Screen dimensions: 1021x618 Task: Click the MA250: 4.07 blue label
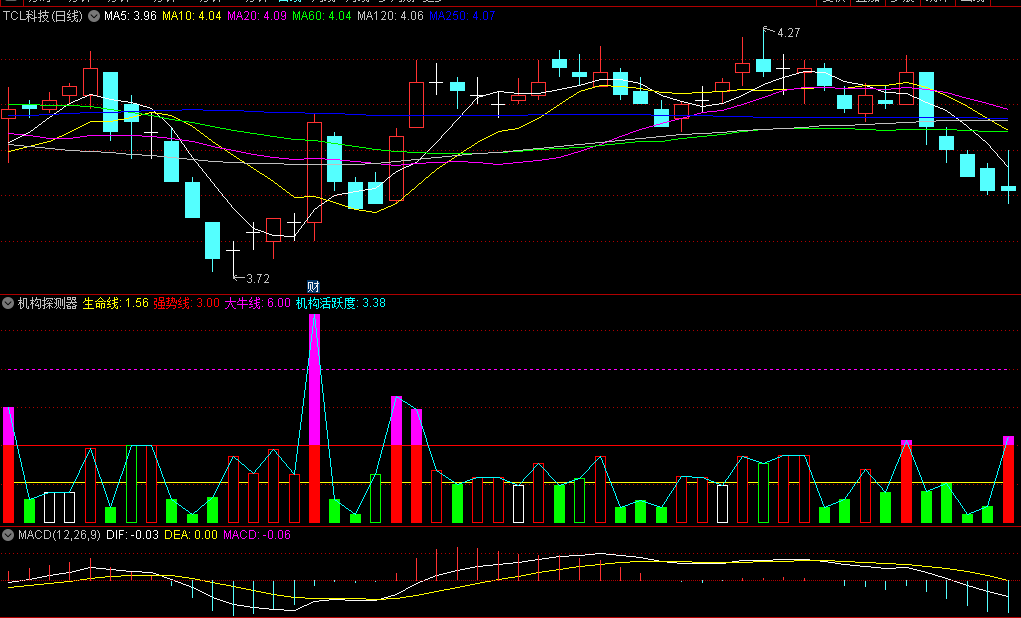click(x=462, y=16)
